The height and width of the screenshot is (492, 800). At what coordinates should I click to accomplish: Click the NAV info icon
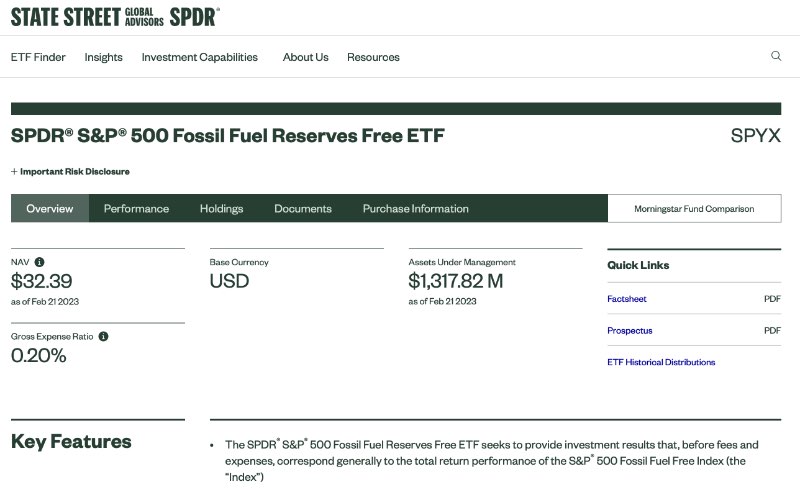pos(39,262)
